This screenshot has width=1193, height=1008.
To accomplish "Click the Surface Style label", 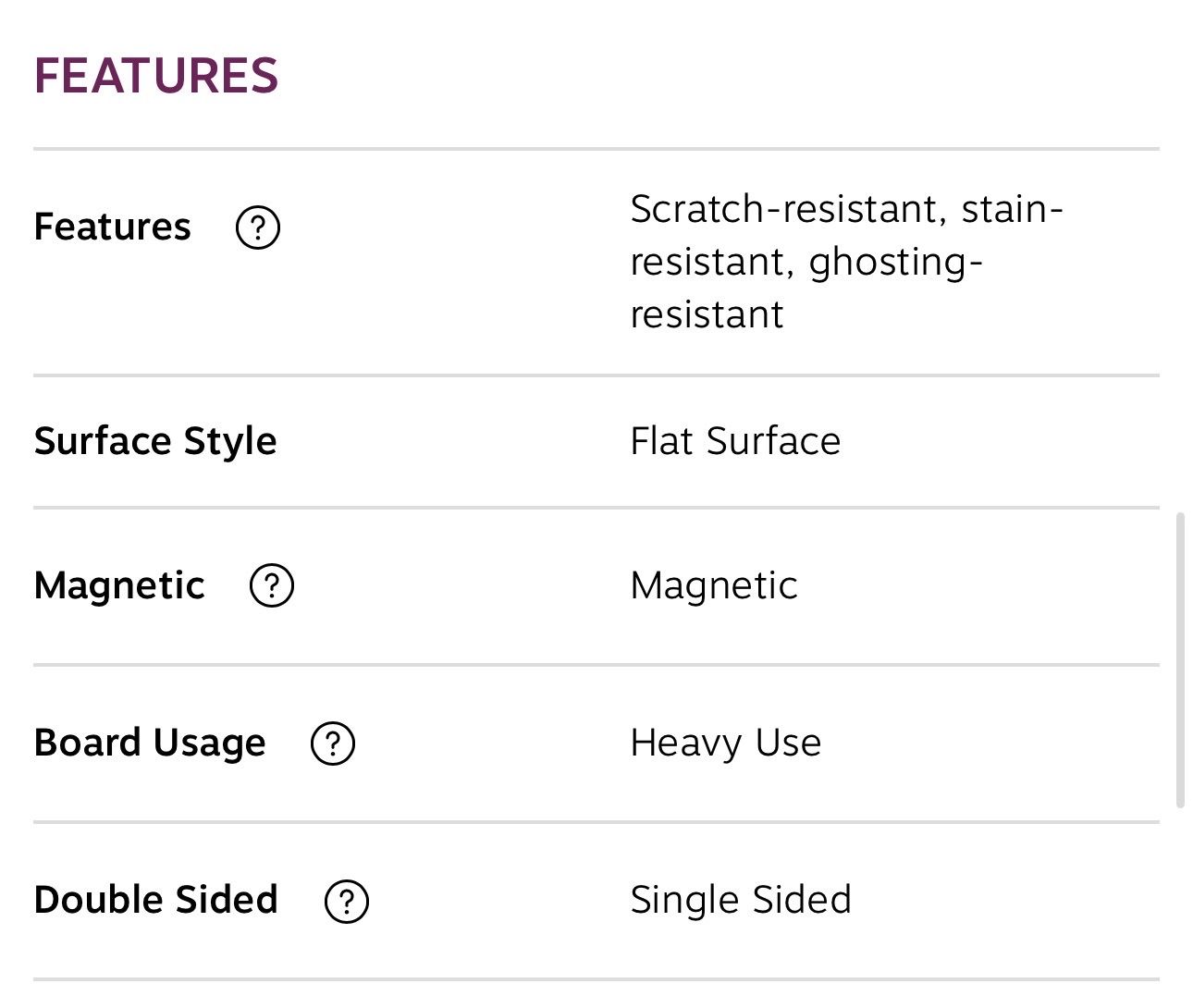I will [155, 441].
